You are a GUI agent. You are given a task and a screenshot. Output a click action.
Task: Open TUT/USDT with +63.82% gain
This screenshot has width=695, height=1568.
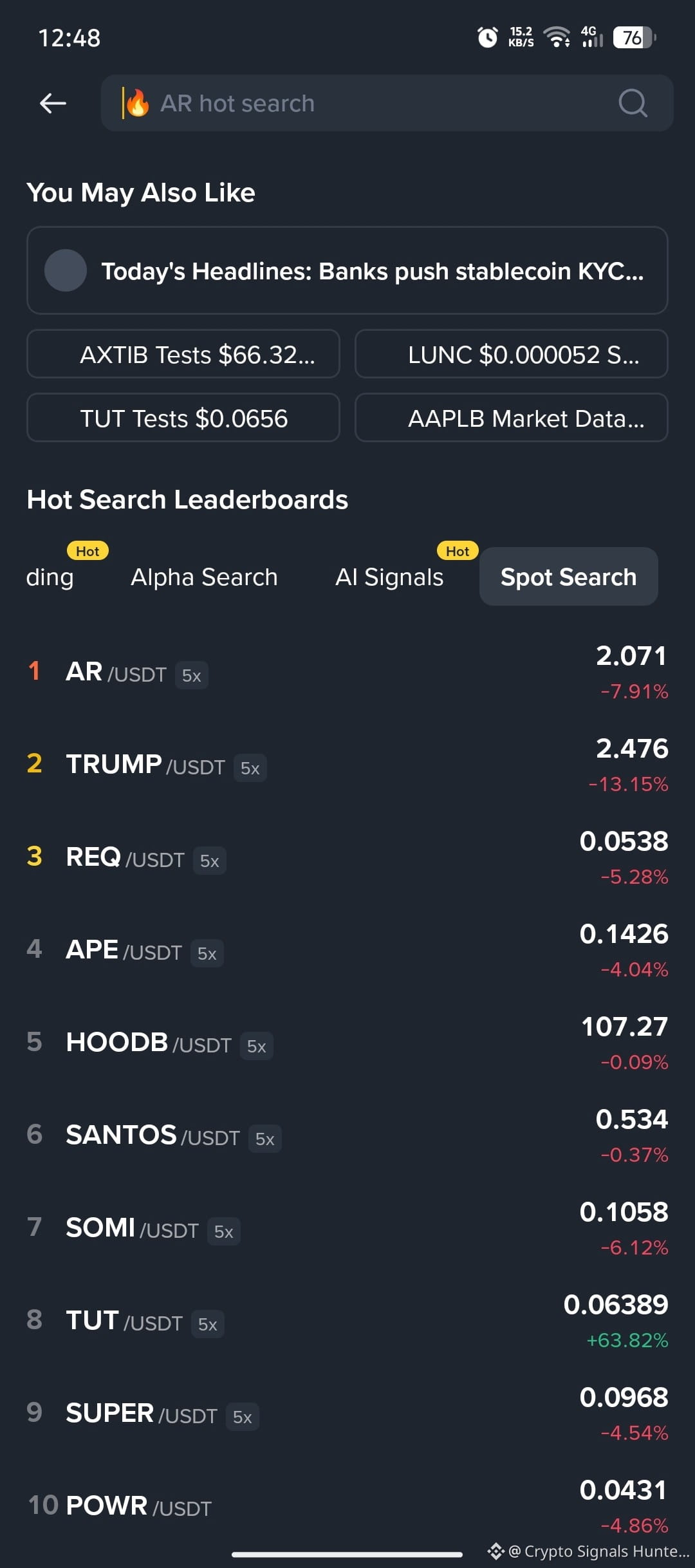(x=347, y=1321)
